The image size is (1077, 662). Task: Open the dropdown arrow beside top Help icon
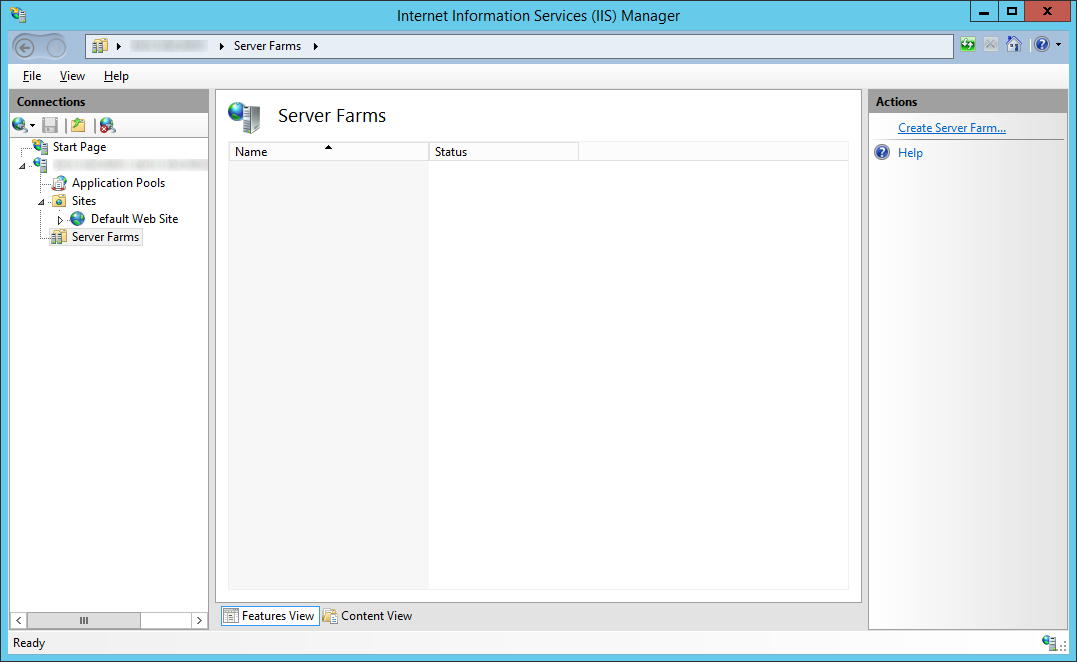1058,45
